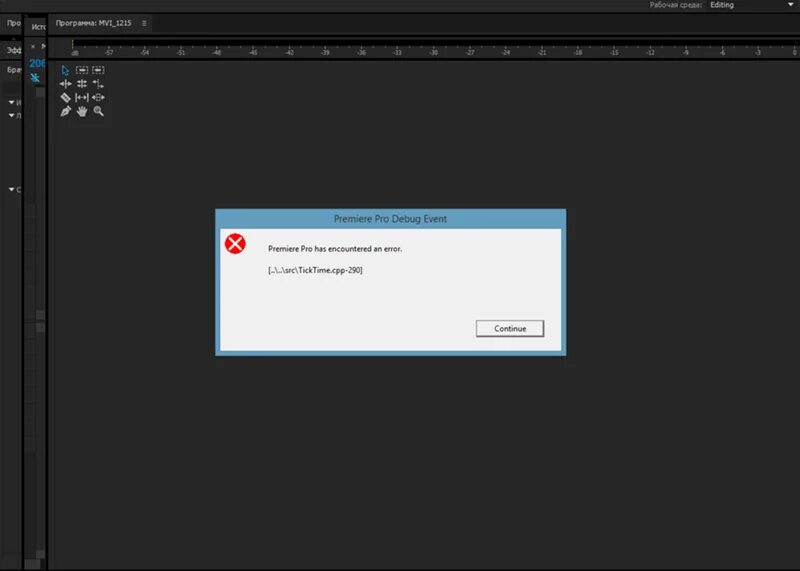This screenshot has width=800, height=571.
Task: Click 'Premiere Pro has encountered an error.' text
Action: click(335, 249)
